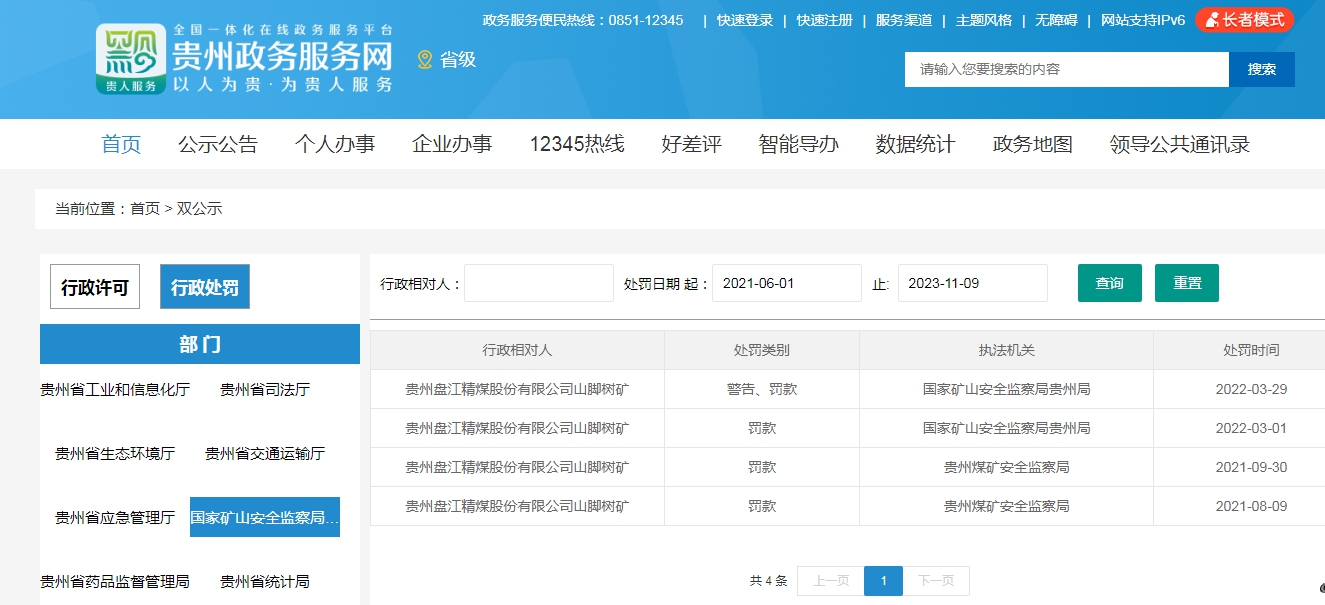Viewport: 1325px width, 605px height.
Task: Switch to the 行政许可 tab
Action: click(x=95, y=288)
